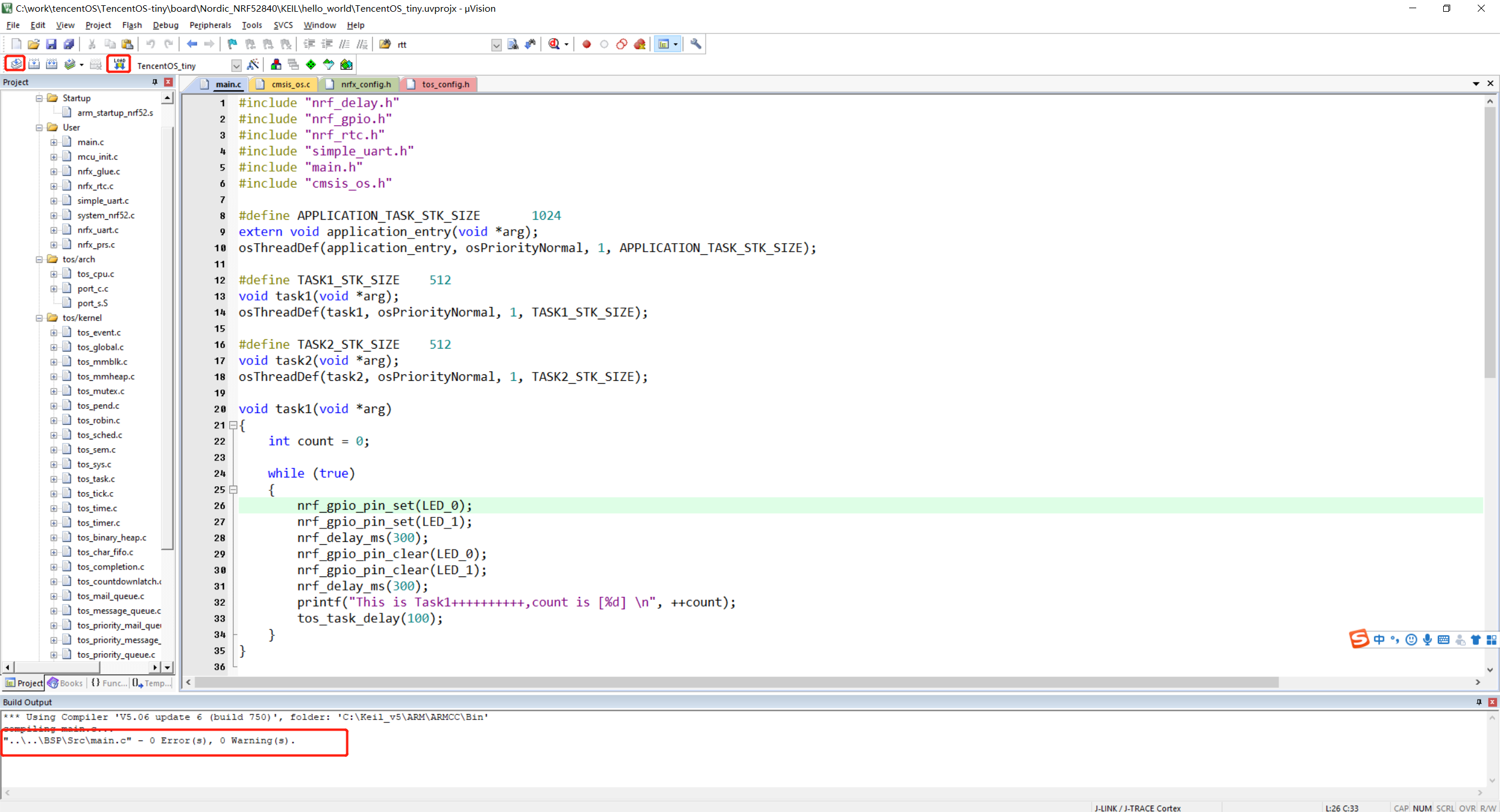The height and width of the screenshot is (812, 1500).
Task: Click the Save icon in toolbar
Action: click(x=51, y=44)
